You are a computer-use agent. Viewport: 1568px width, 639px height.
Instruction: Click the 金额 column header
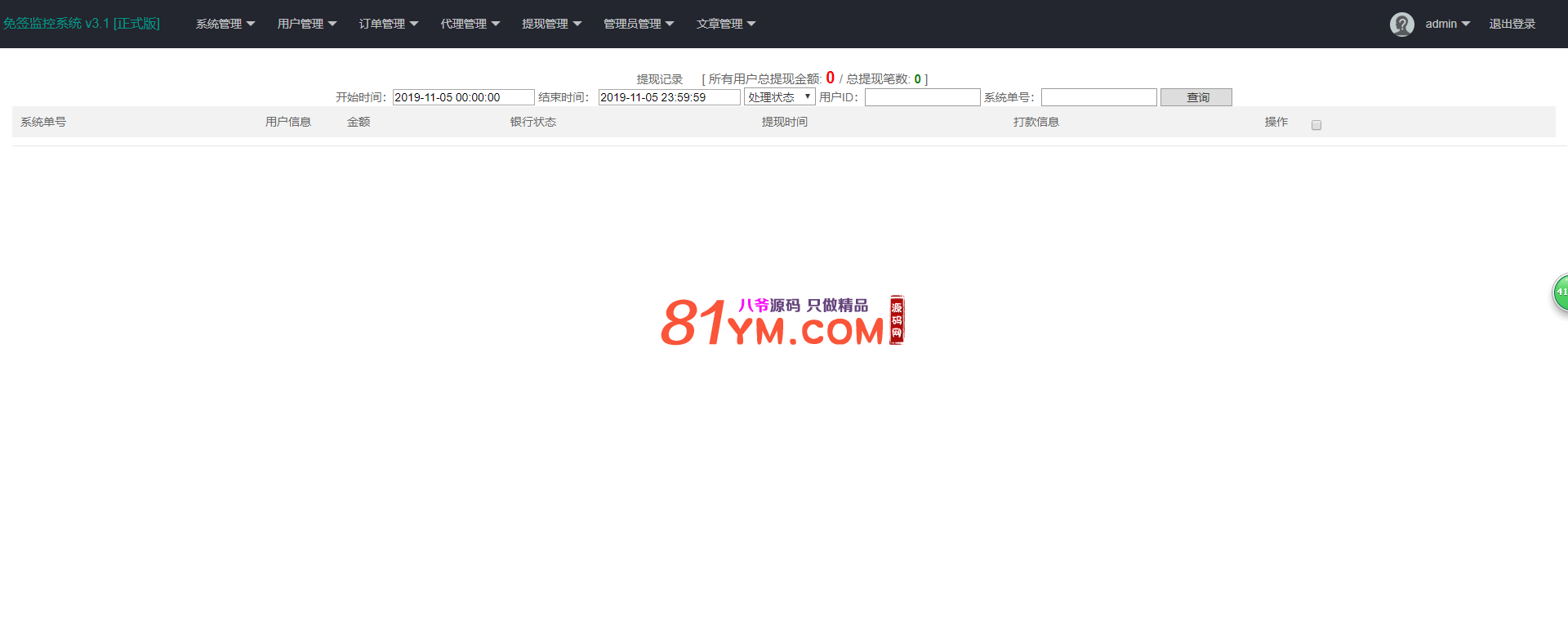coord(359,122)
